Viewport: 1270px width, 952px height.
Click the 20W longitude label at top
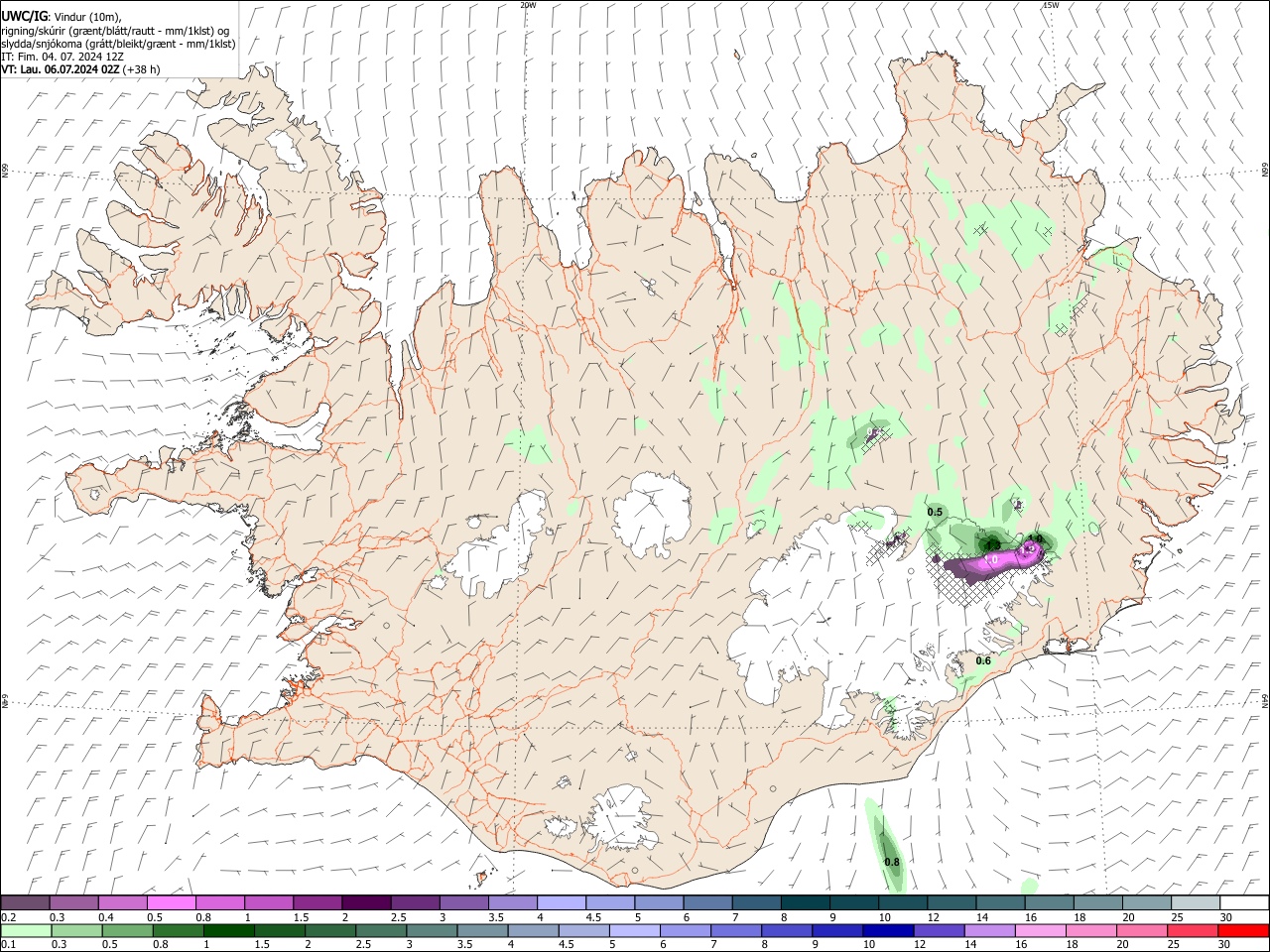pyautogui.click(x=528, y=5)
